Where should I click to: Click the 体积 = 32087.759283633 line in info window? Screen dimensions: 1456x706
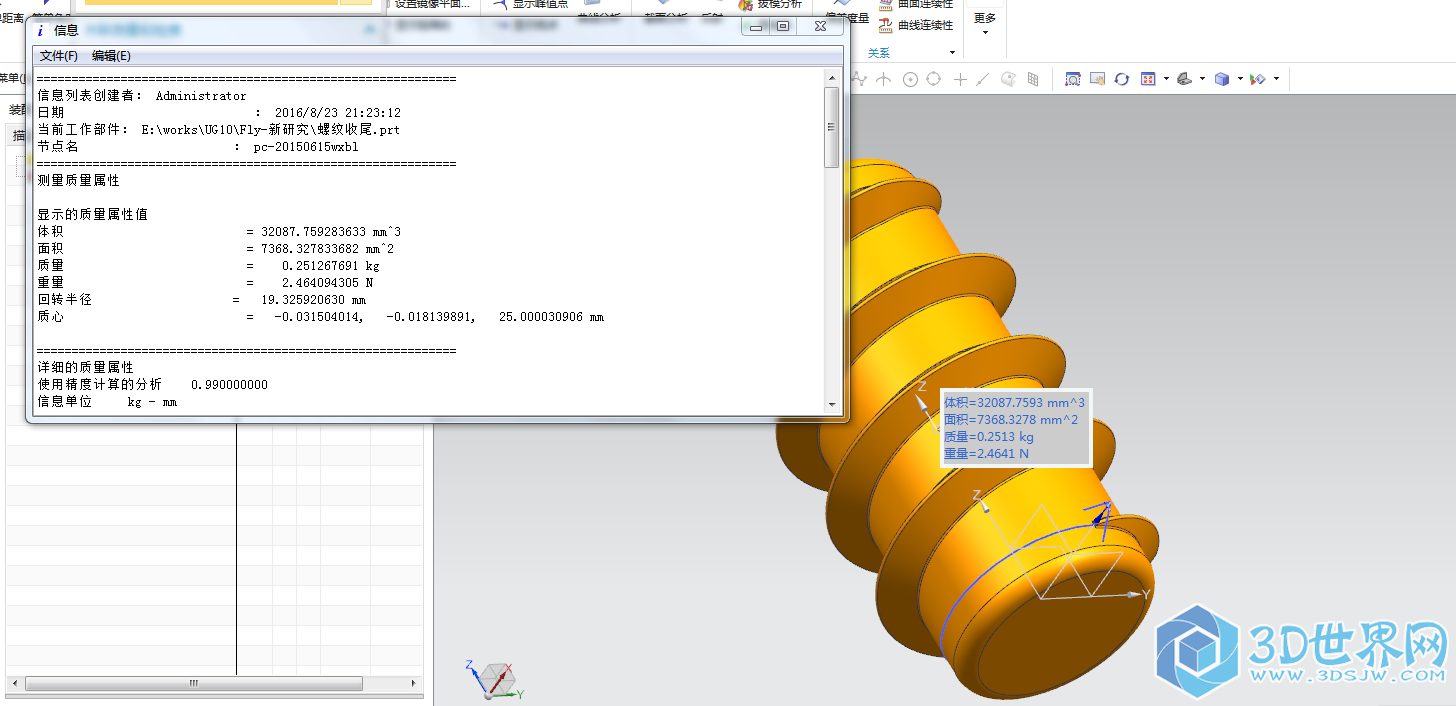click(219, 232)
